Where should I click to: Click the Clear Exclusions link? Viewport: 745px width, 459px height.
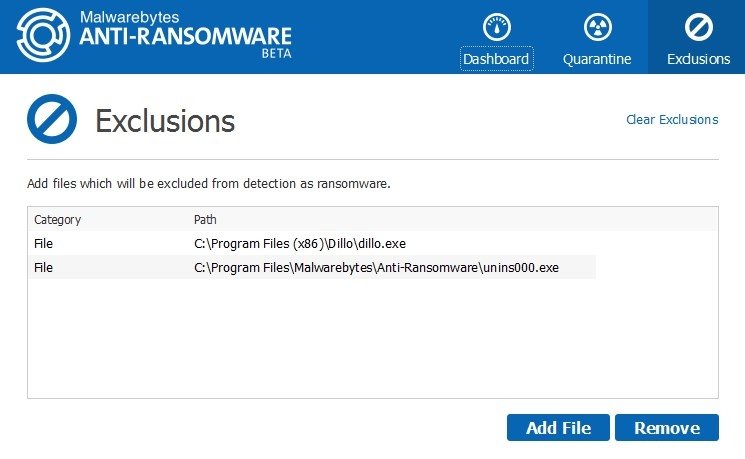click(x=672, y=119)
